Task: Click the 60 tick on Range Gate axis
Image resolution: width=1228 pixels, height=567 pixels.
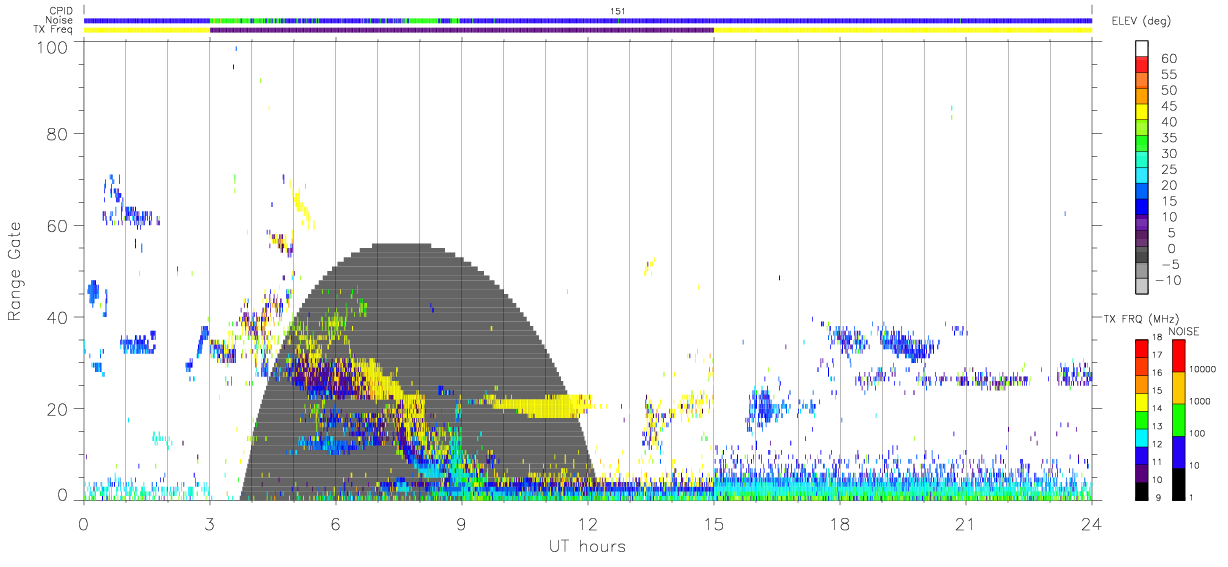Action: pos(56,225)
